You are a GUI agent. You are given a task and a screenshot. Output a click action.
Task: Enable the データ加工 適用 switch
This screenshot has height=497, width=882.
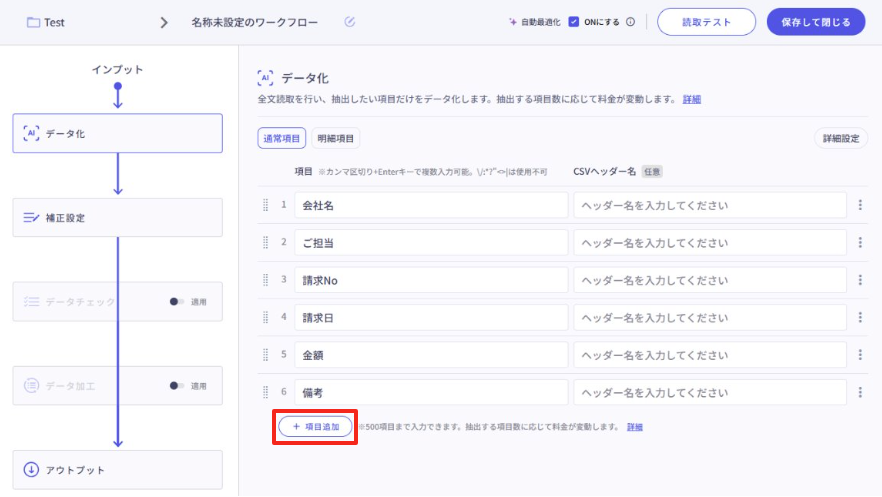tap(177, 385)
